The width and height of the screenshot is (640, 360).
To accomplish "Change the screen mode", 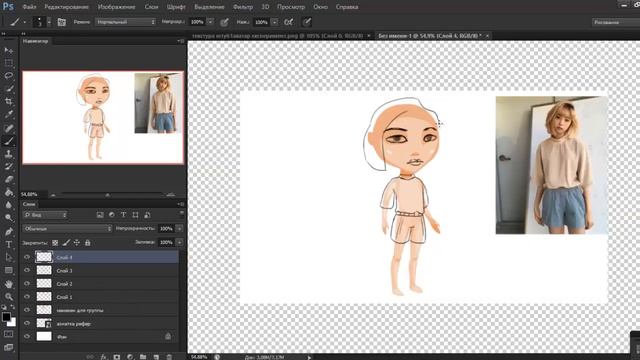I will click(x=9, y=347).
